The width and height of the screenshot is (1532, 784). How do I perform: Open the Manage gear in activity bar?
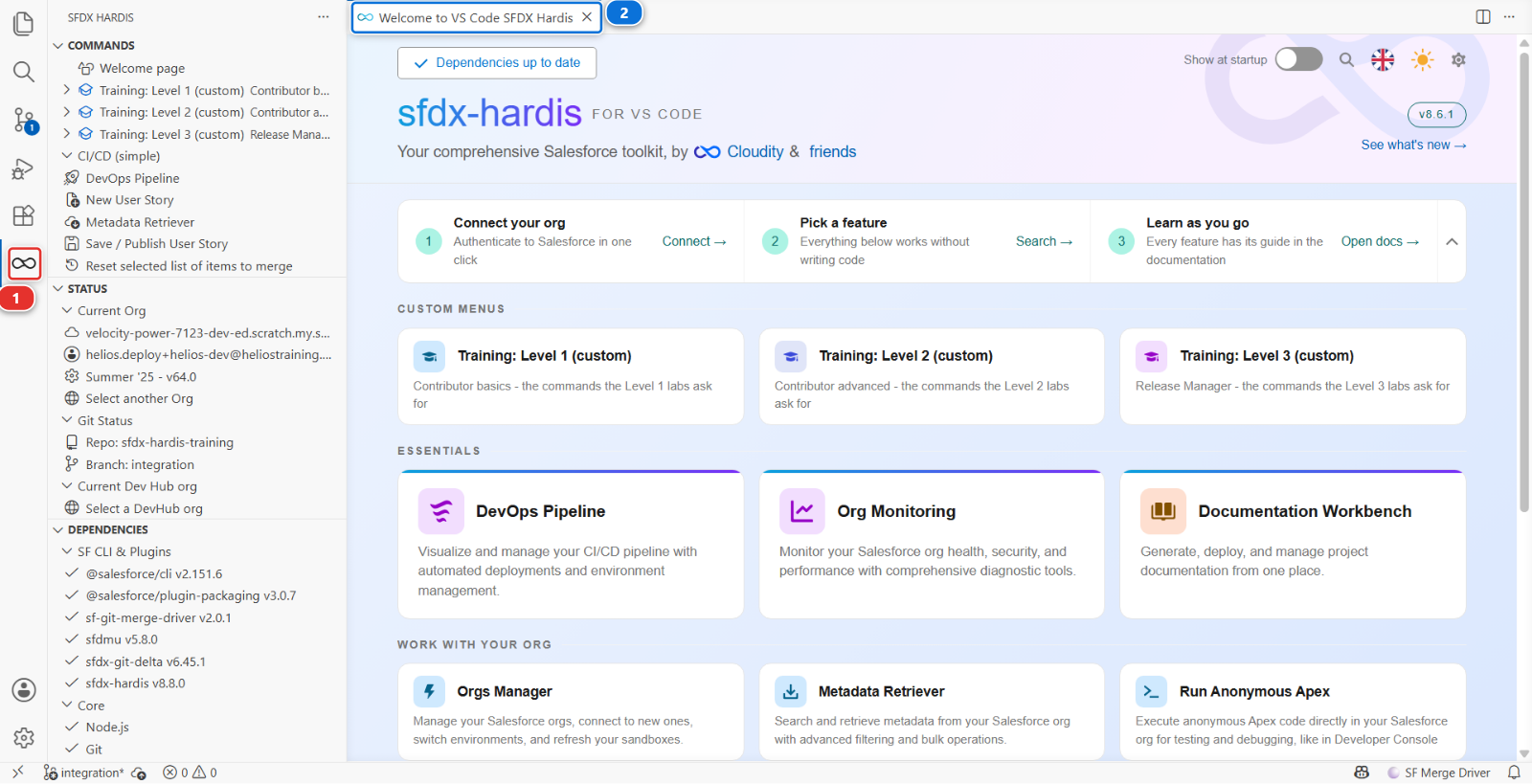tap(24, 738)
